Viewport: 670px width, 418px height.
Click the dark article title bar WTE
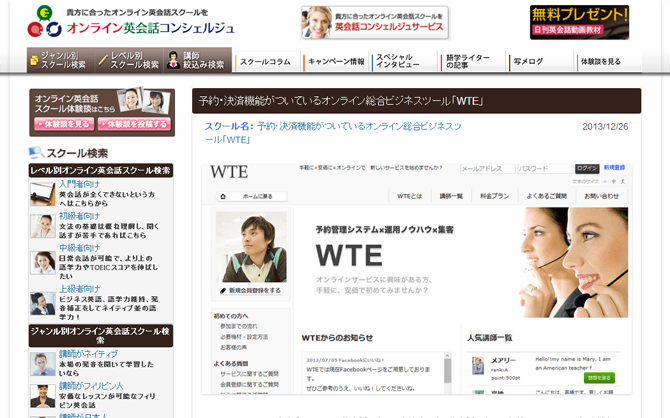(x=417, y=101)
